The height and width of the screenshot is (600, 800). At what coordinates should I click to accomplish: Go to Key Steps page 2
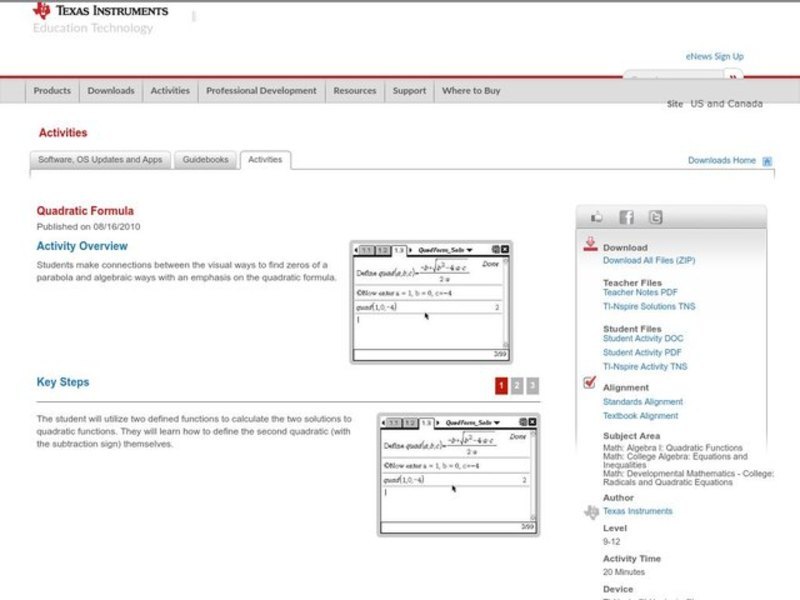(517, 386)
